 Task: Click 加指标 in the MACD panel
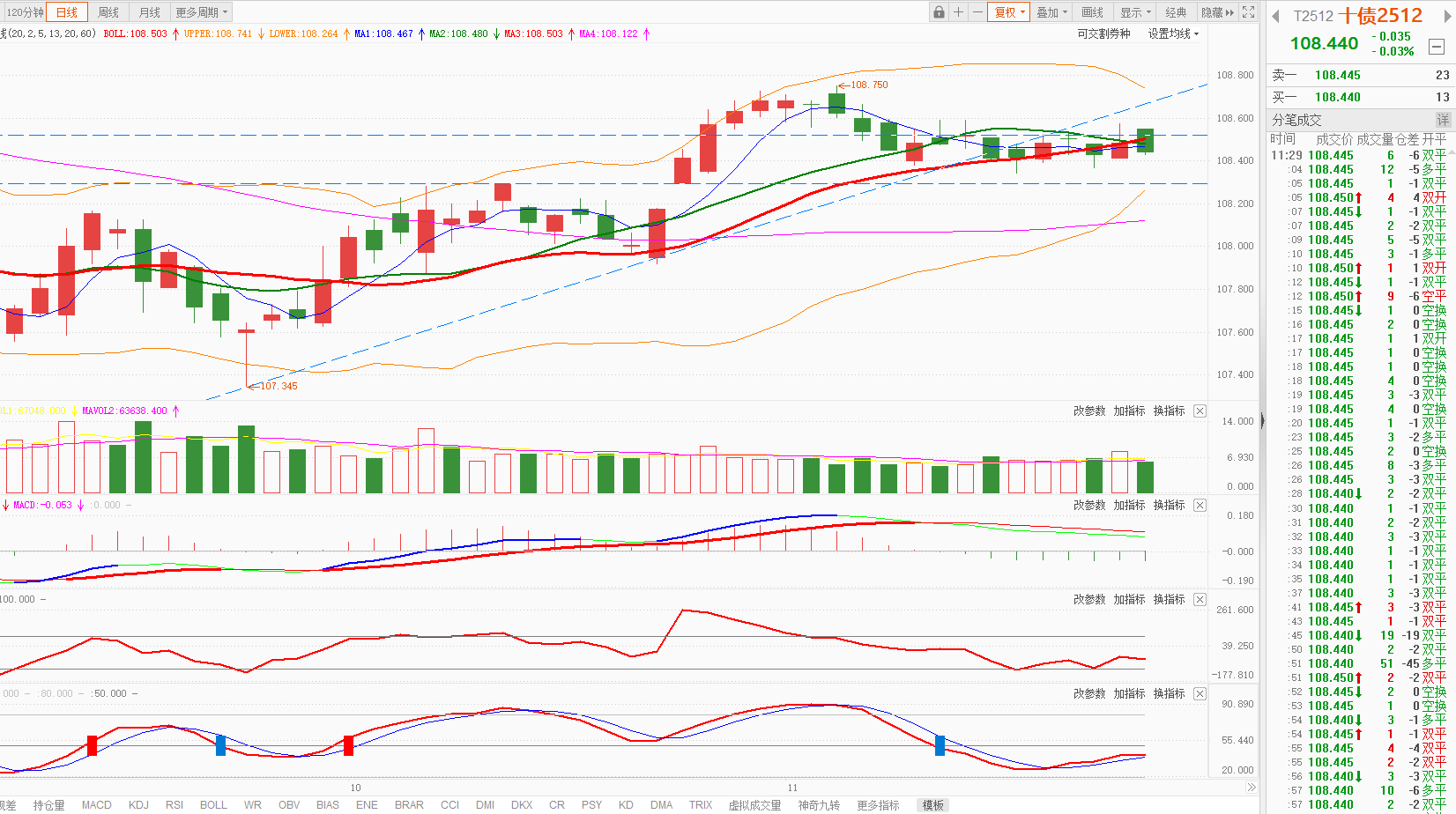tap(1129, 505)
